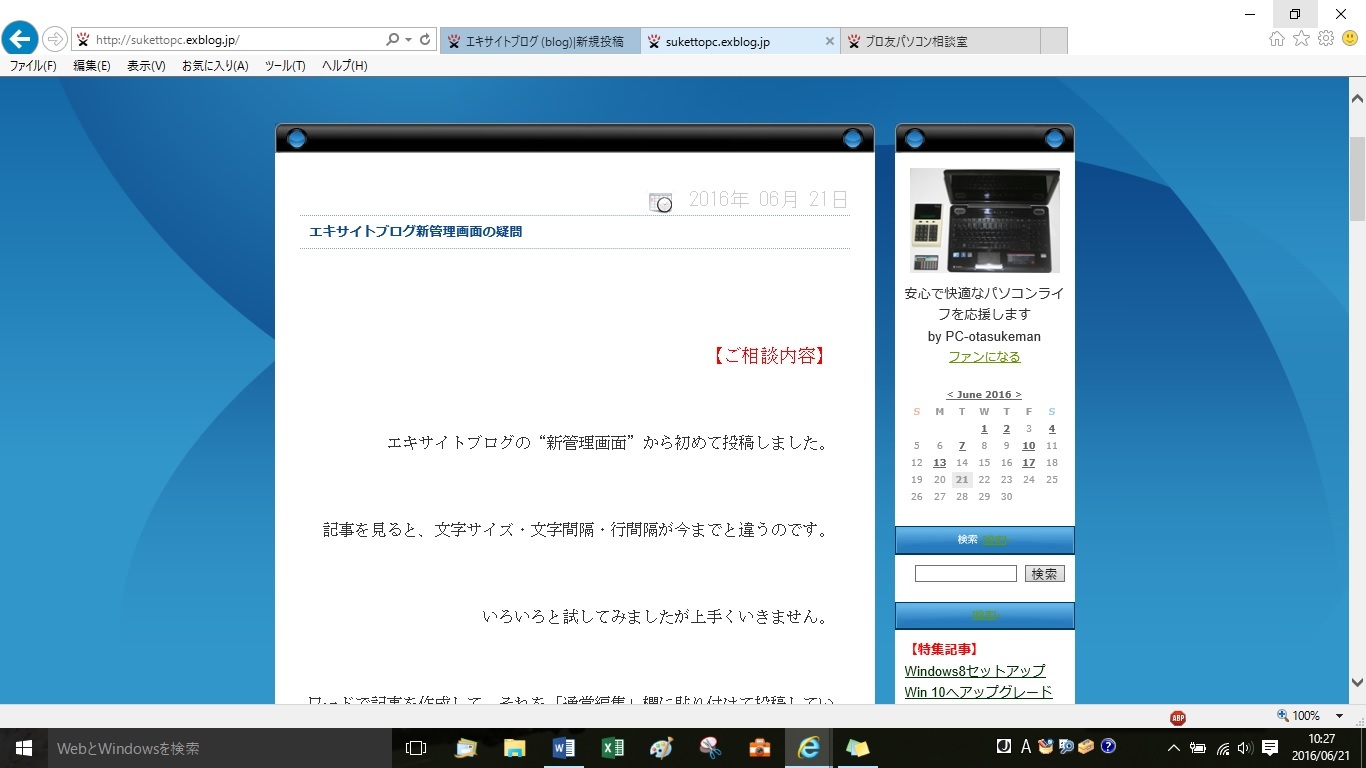Open the ツール(T) menu
This screenshot has height=768, width=1366.
pos(285,66)
